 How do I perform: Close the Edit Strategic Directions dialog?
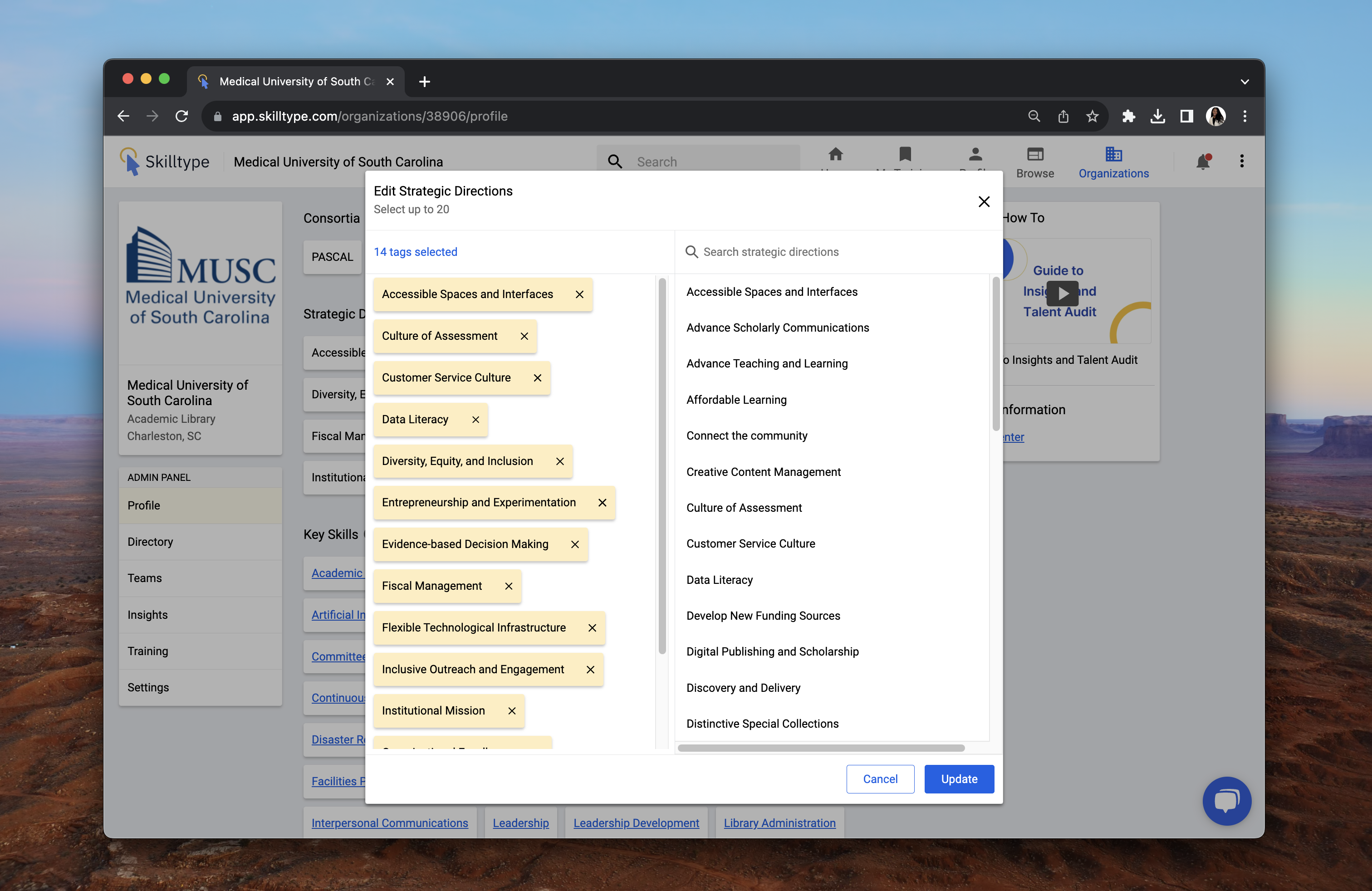click(x=984, y=202)
